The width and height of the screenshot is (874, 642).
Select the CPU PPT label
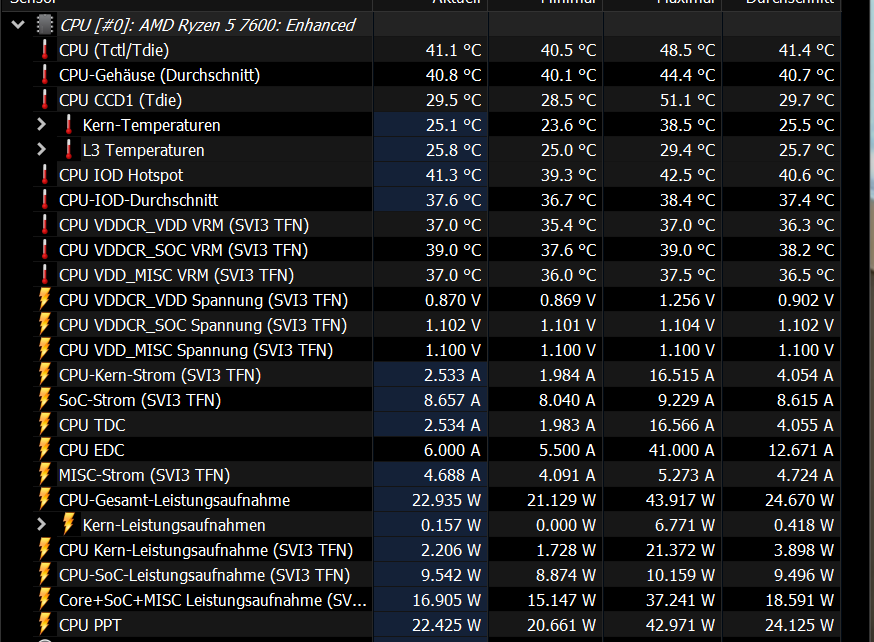[x=90, y=625]
